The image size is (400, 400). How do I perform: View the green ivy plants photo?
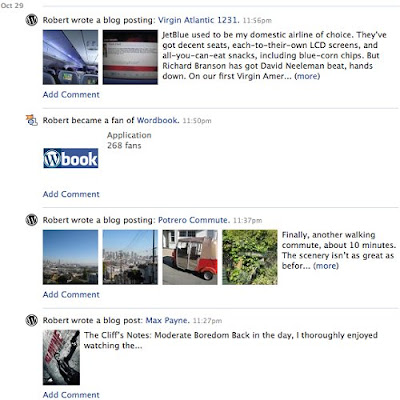[250, 257]
